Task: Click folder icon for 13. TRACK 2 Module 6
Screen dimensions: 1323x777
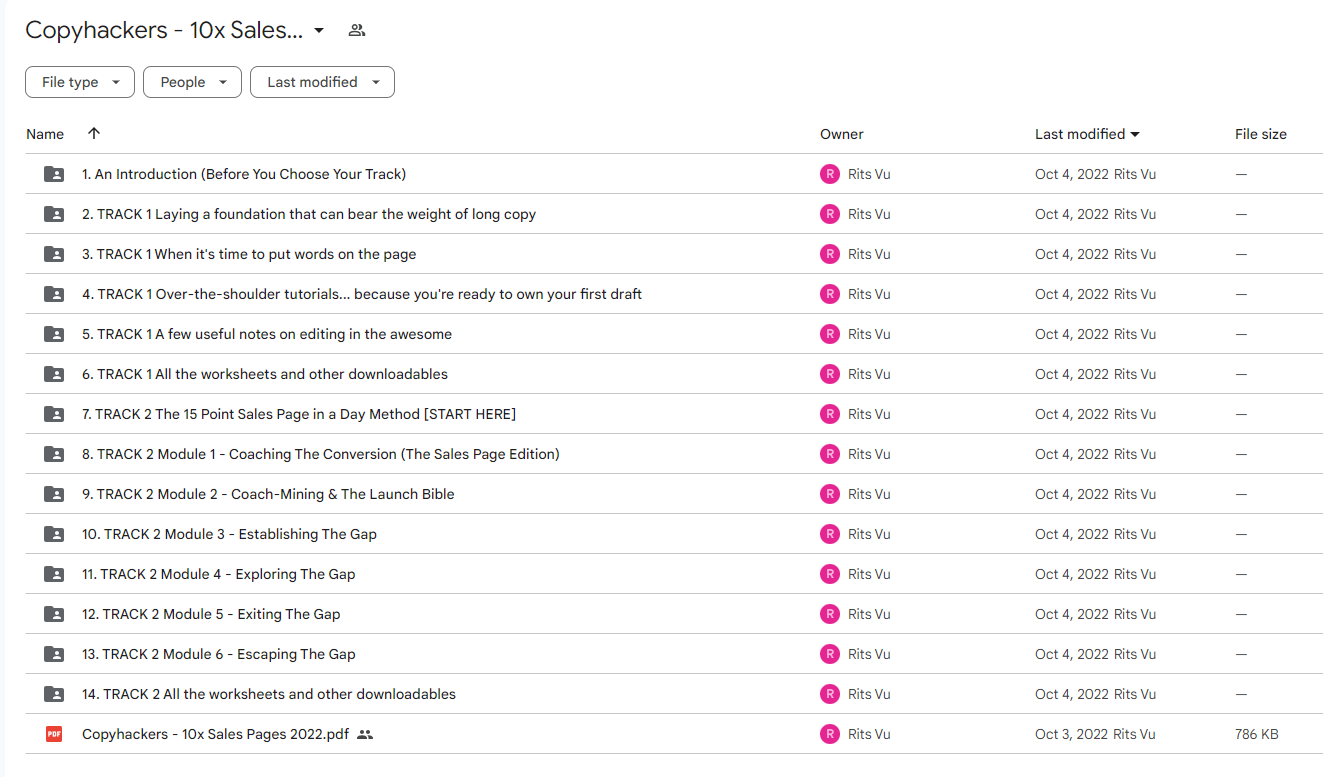Action: click(54, 654)
